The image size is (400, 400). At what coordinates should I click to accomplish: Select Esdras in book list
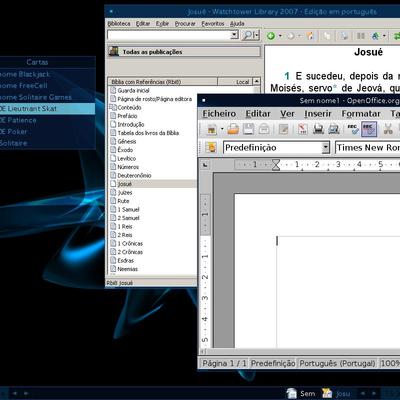tap(125, 260)
